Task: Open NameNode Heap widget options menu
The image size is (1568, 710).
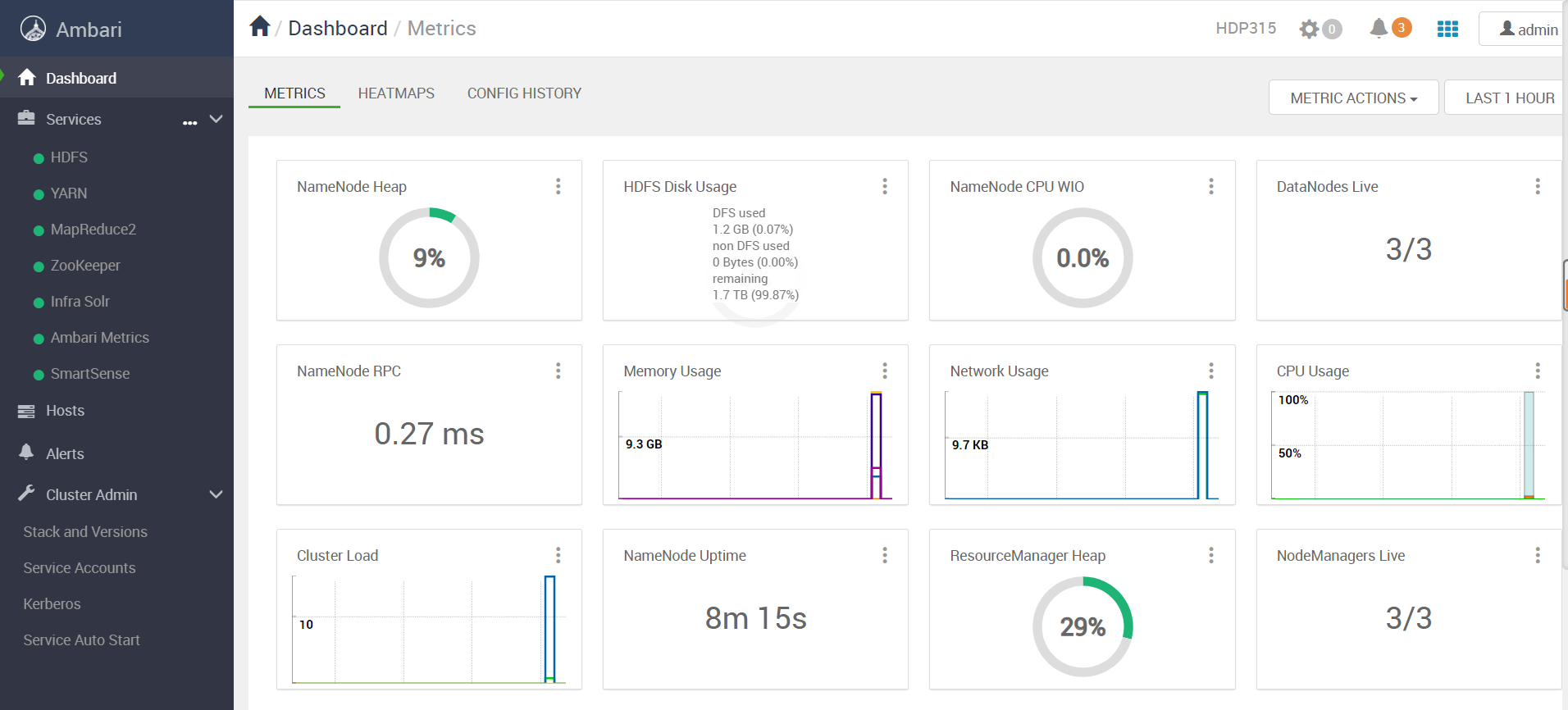Action: (x=558, y=186)
